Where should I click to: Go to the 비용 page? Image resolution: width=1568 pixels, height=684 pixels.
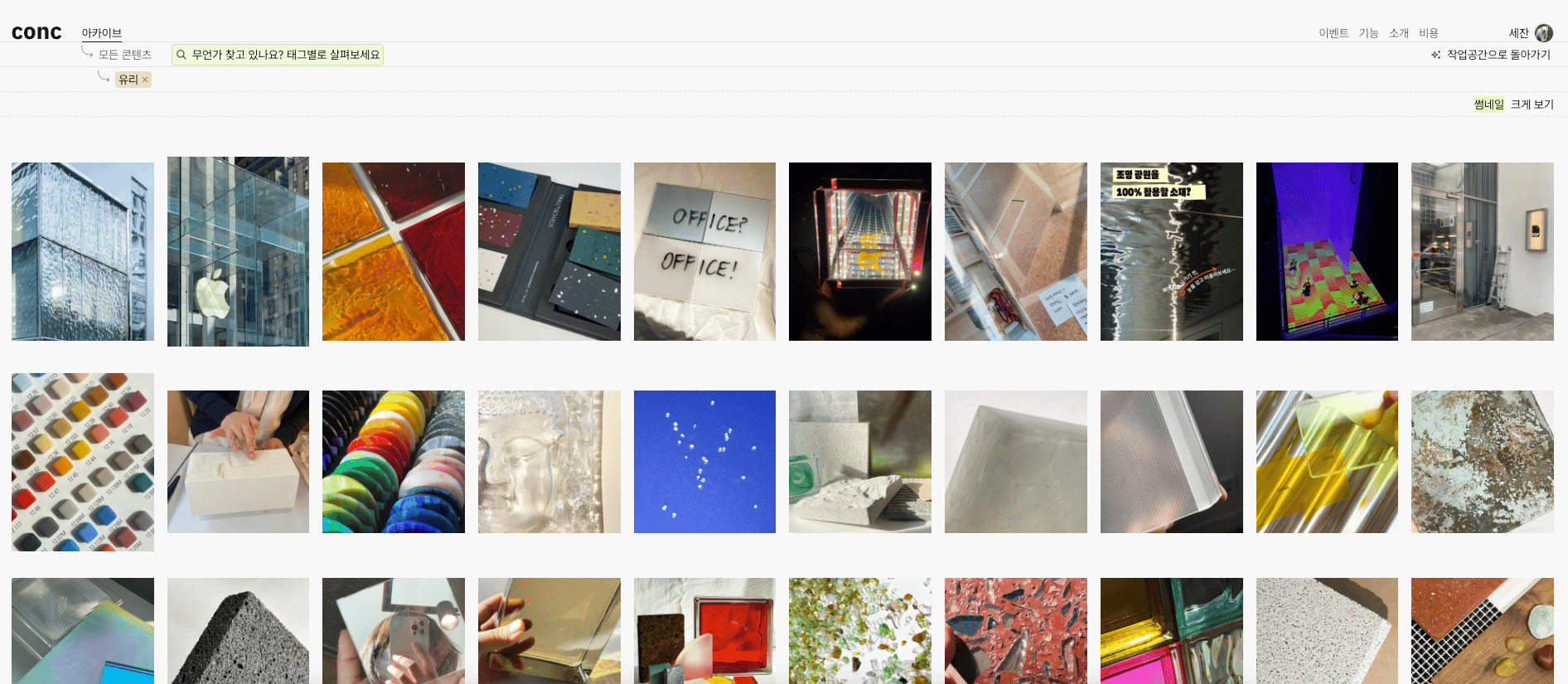[x=1429, y=33]
